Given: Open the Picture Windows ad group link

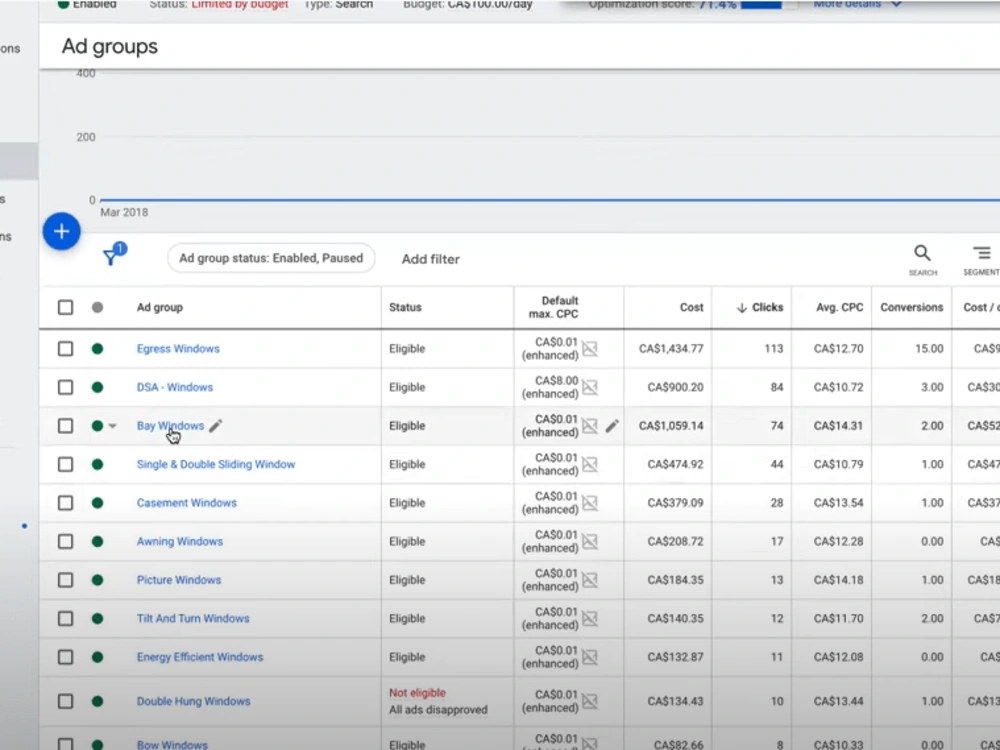Looking at the screenshot, I should click(x=179, y=580).
